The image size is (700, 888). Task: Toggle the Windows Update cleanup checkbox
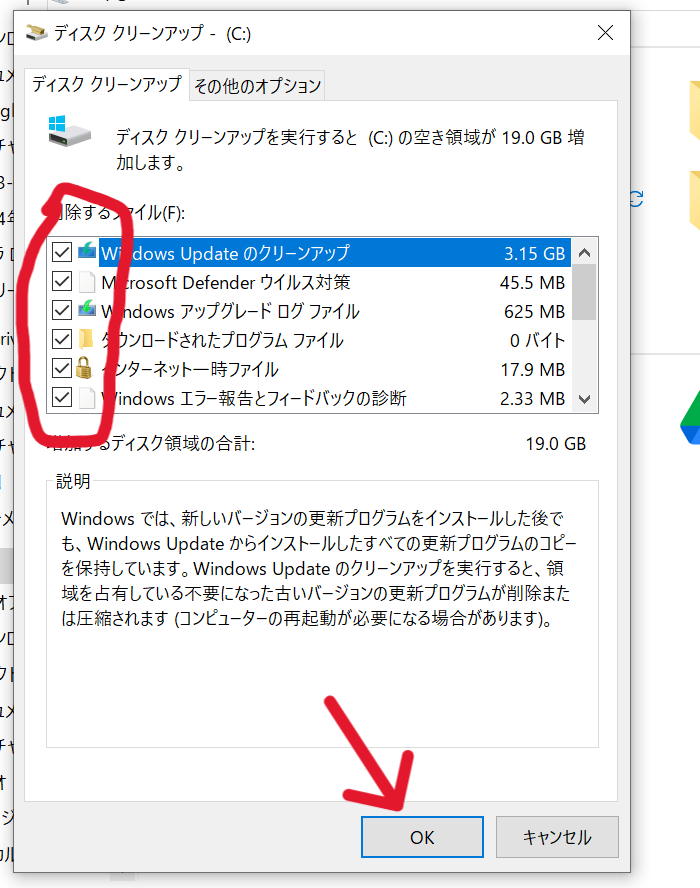click(x=62, y=253)
